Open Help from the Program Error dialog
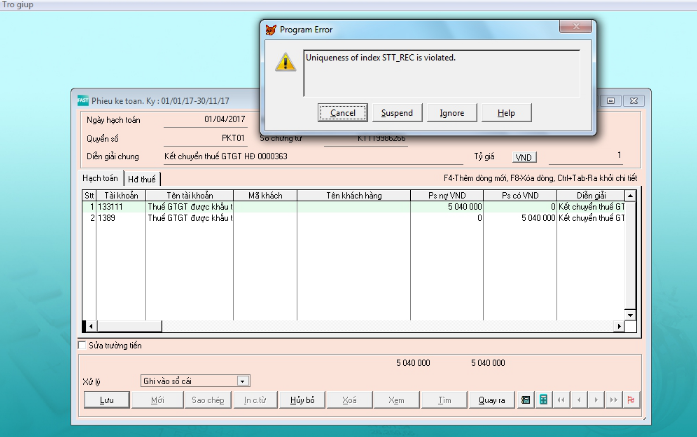The height and width of the screenshot is (437, 697). tap(506, 113)
